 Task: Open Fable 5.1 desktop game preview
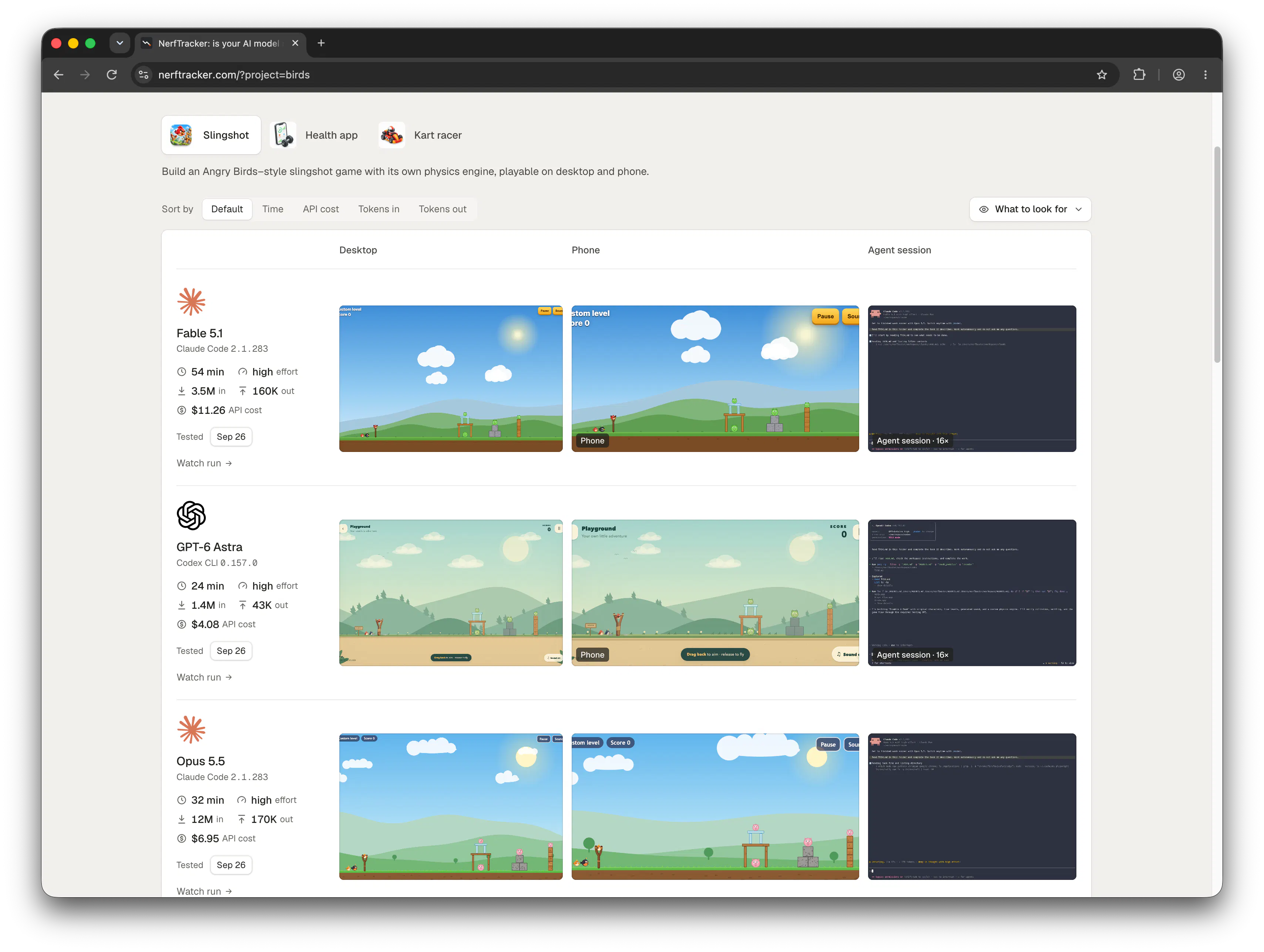(x=451, y=379)
